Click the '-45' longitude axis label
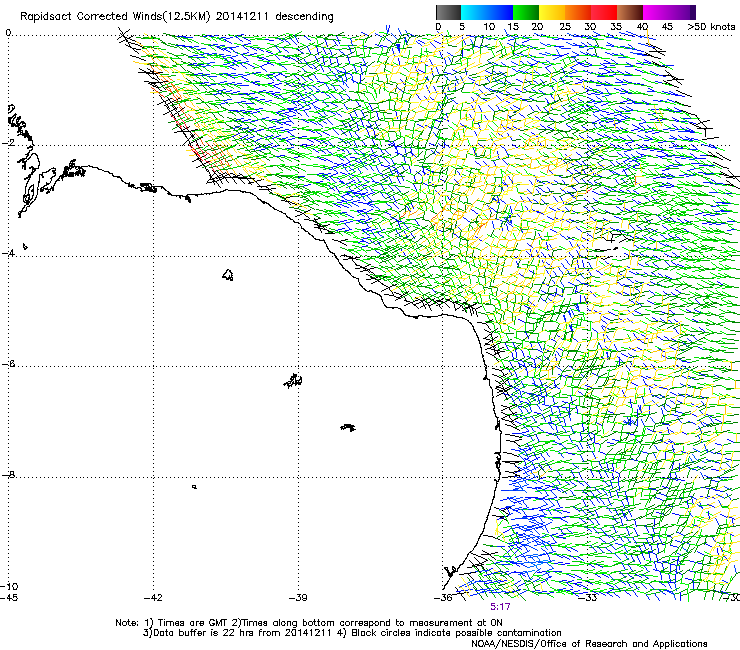This screenshot has height=650, width=740. (9, 598)
